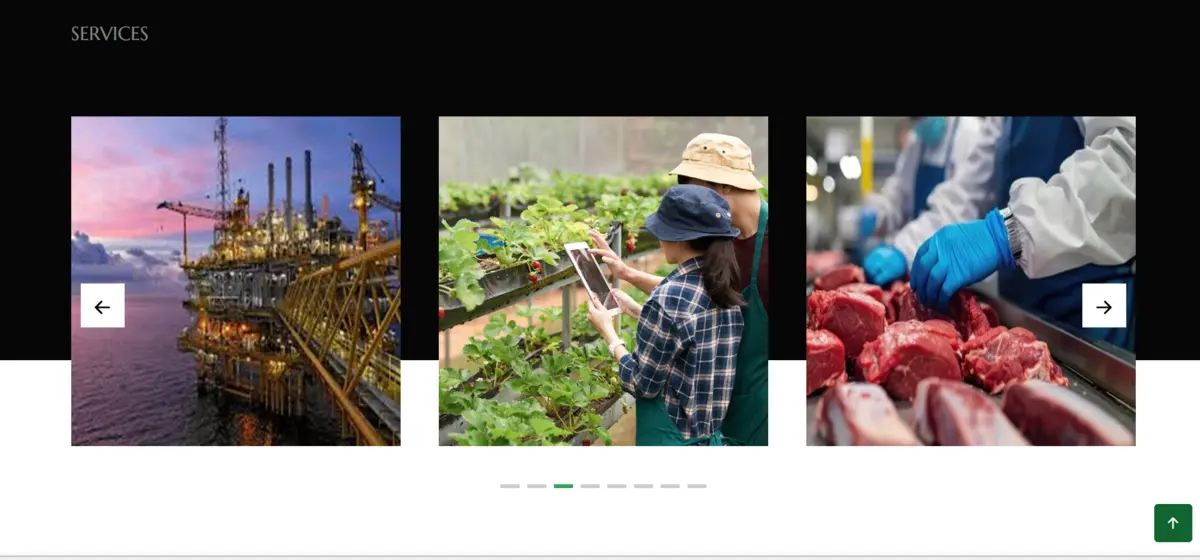Go to the seventh carousel slide indicator
This screenshot has height=560, width=1200.
670,486
